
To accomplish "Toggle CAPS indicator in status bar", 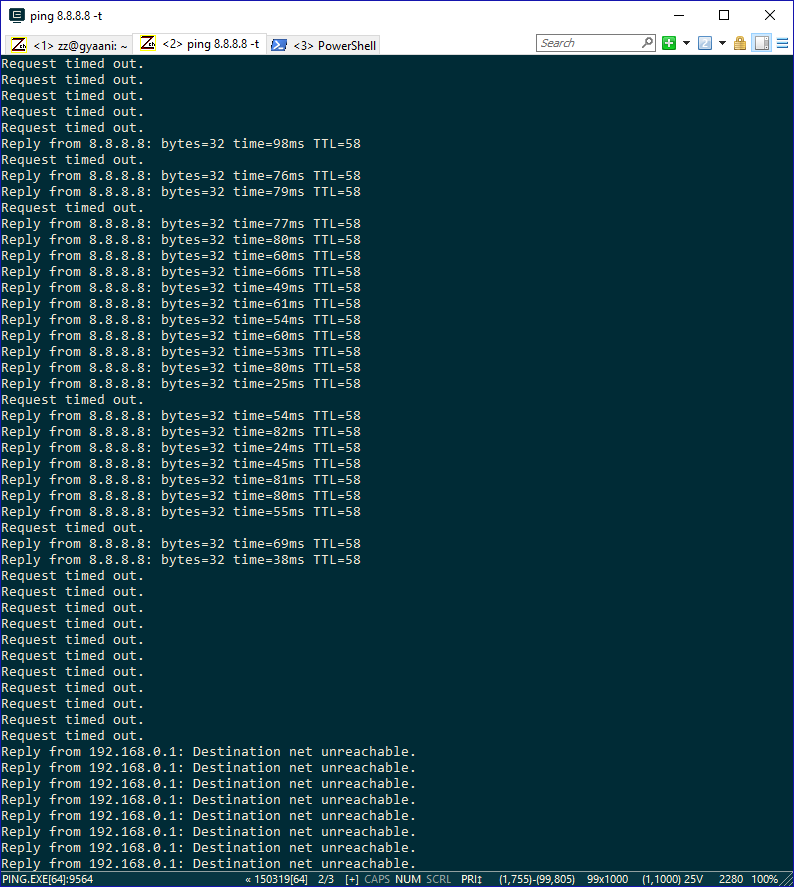I will (x=377, y=879).
